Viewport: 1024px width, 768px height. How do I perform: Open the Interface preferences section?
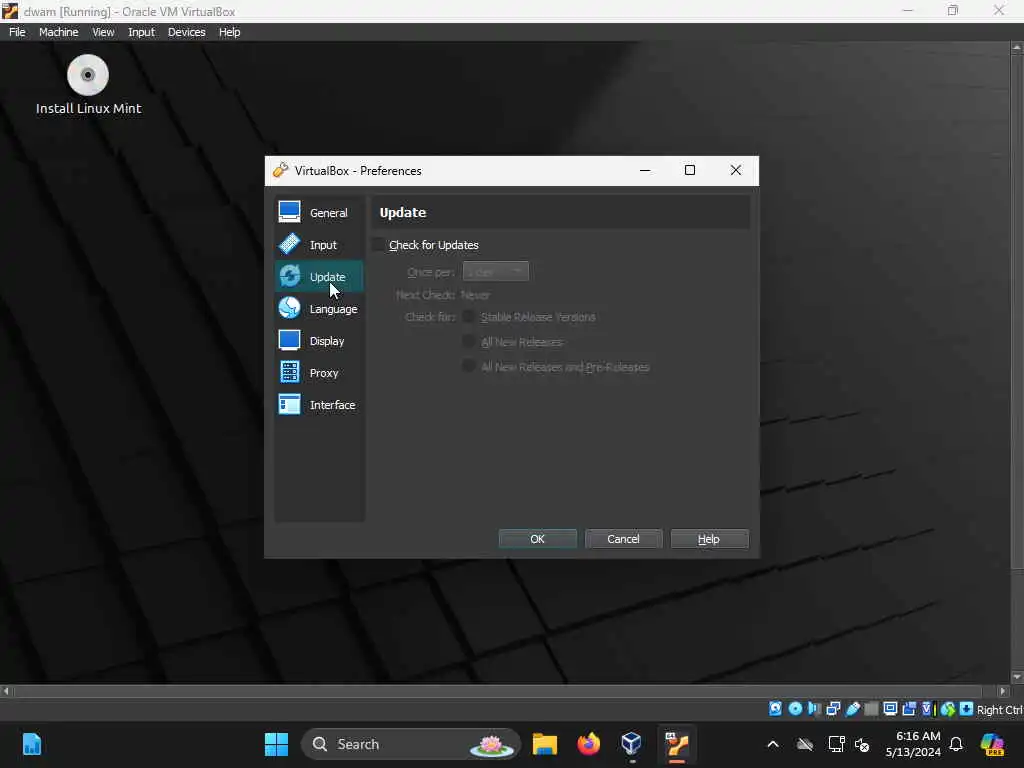pos(319,404)
